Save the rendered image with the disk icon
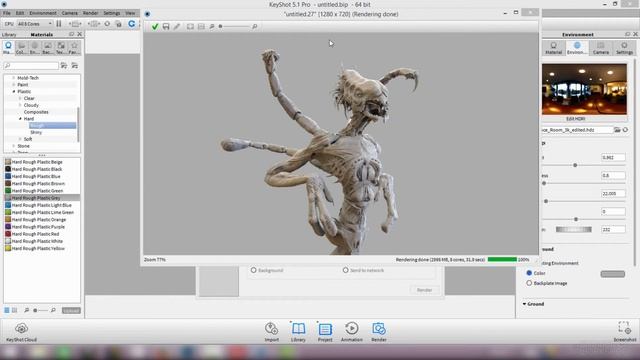Viewport: 640px width, 360px height. (x=166, y=27)
